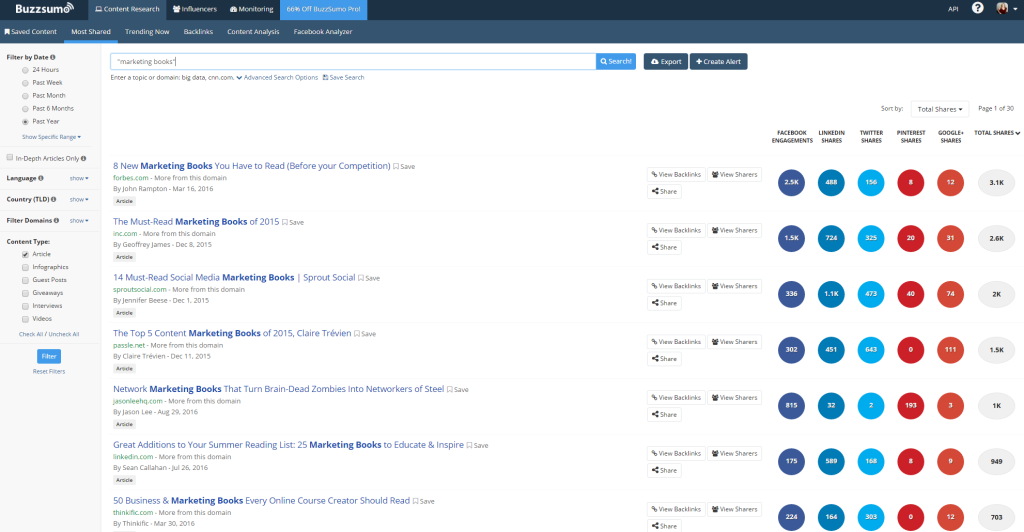Click the marketing books search field
The height and width of the screenshot is (532, 1024).
pos(353,61)
